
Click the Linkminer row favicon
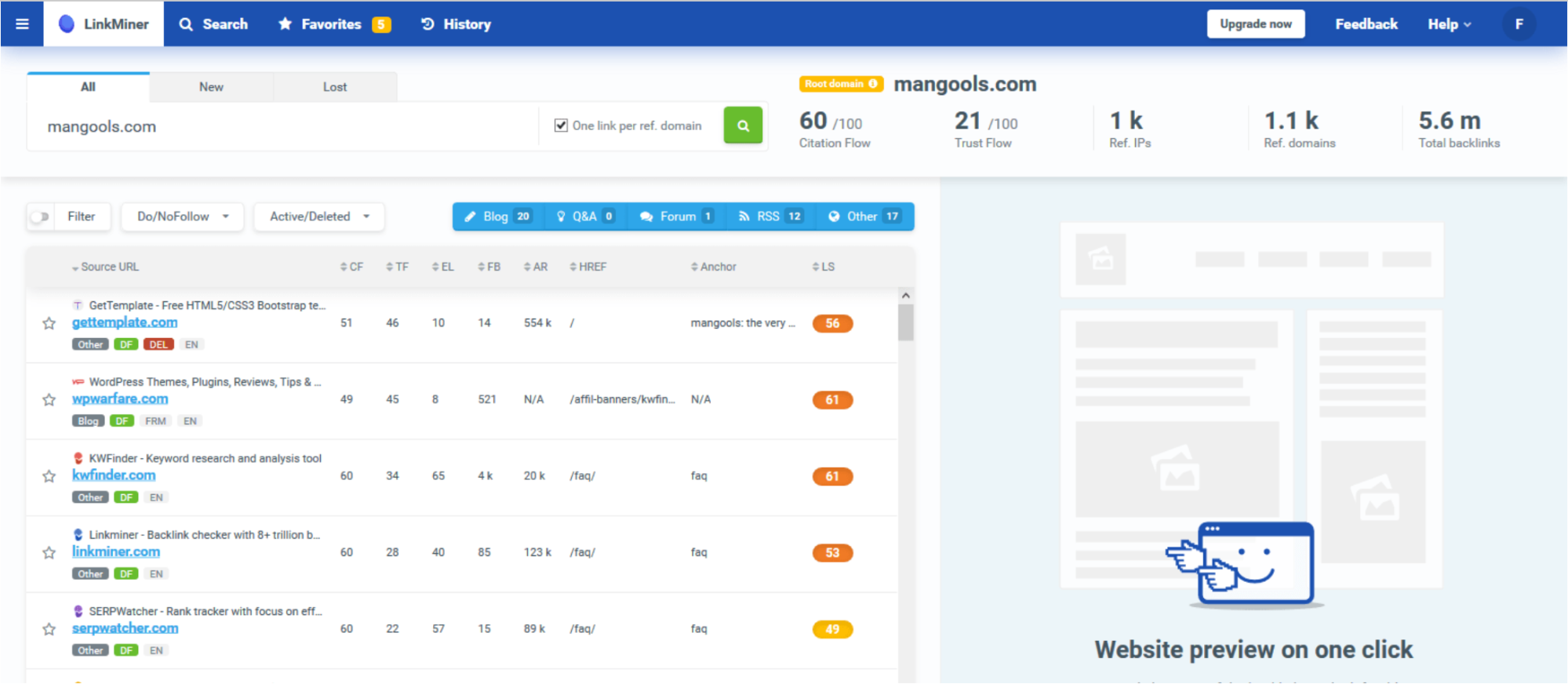(78, 535)
